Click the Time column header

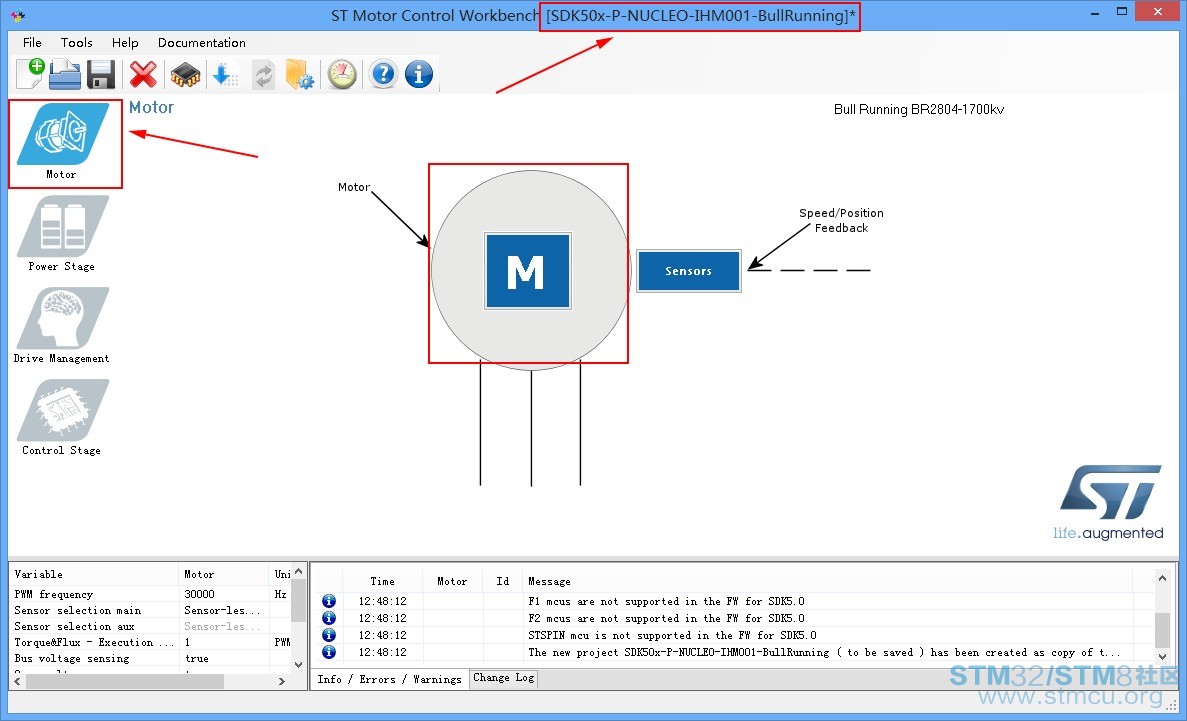coord(382,581)
